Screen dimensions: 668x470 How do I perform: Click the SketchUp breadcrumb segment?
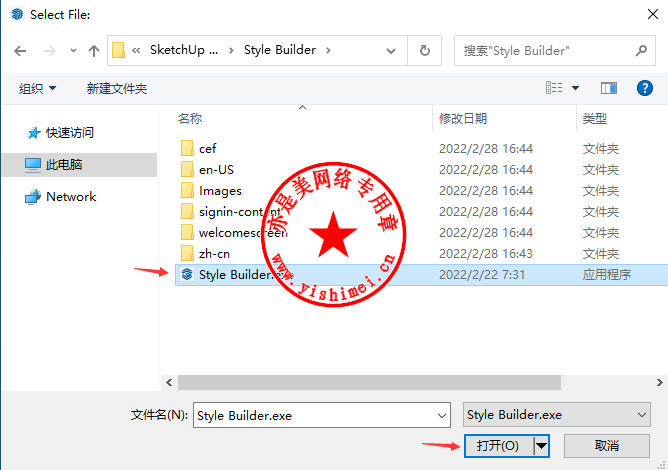pyautogui.click(x=184, y=50)
